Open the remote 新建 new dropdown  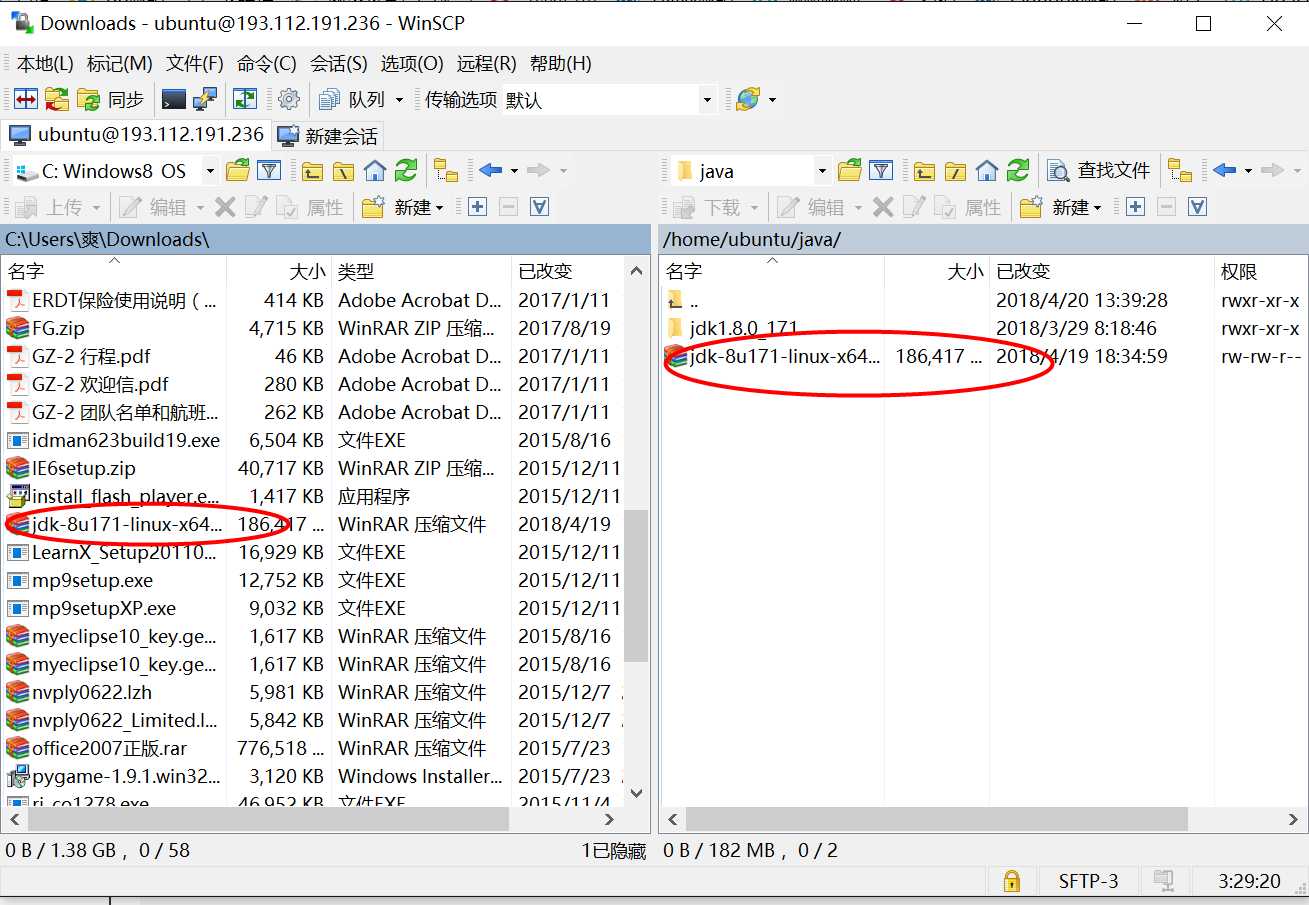[1061, 207]
